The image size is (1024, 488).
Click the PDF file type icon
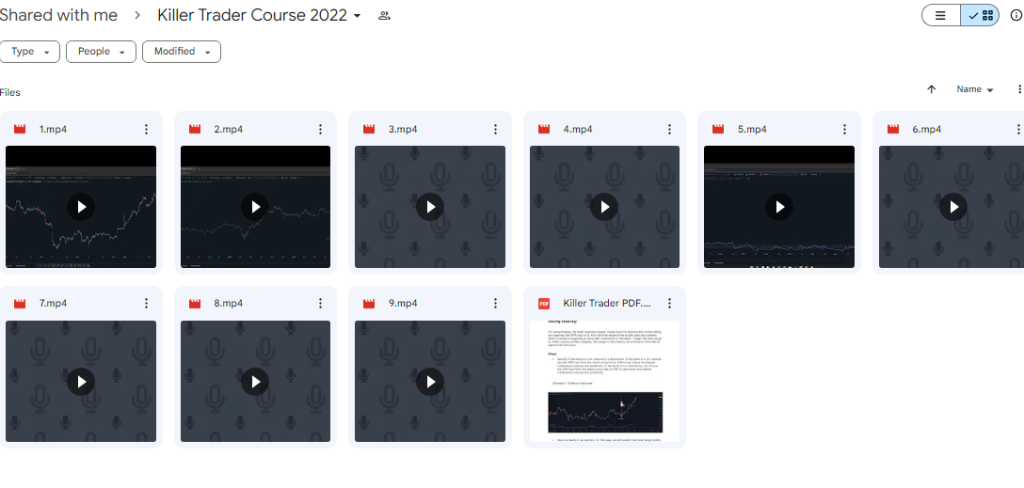[x=544, y=303]
